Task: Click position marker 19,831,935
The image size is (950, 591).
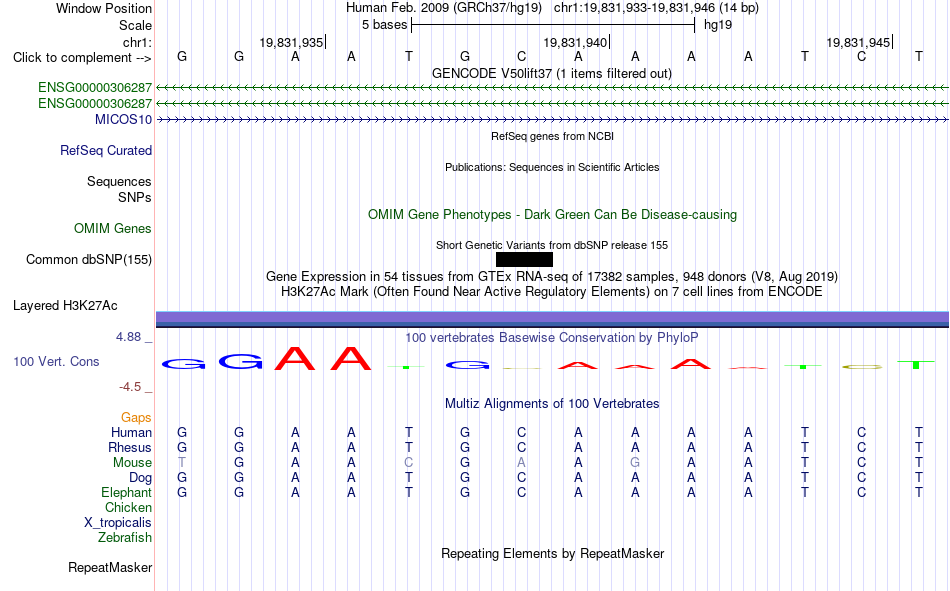Action: [291, 42]
